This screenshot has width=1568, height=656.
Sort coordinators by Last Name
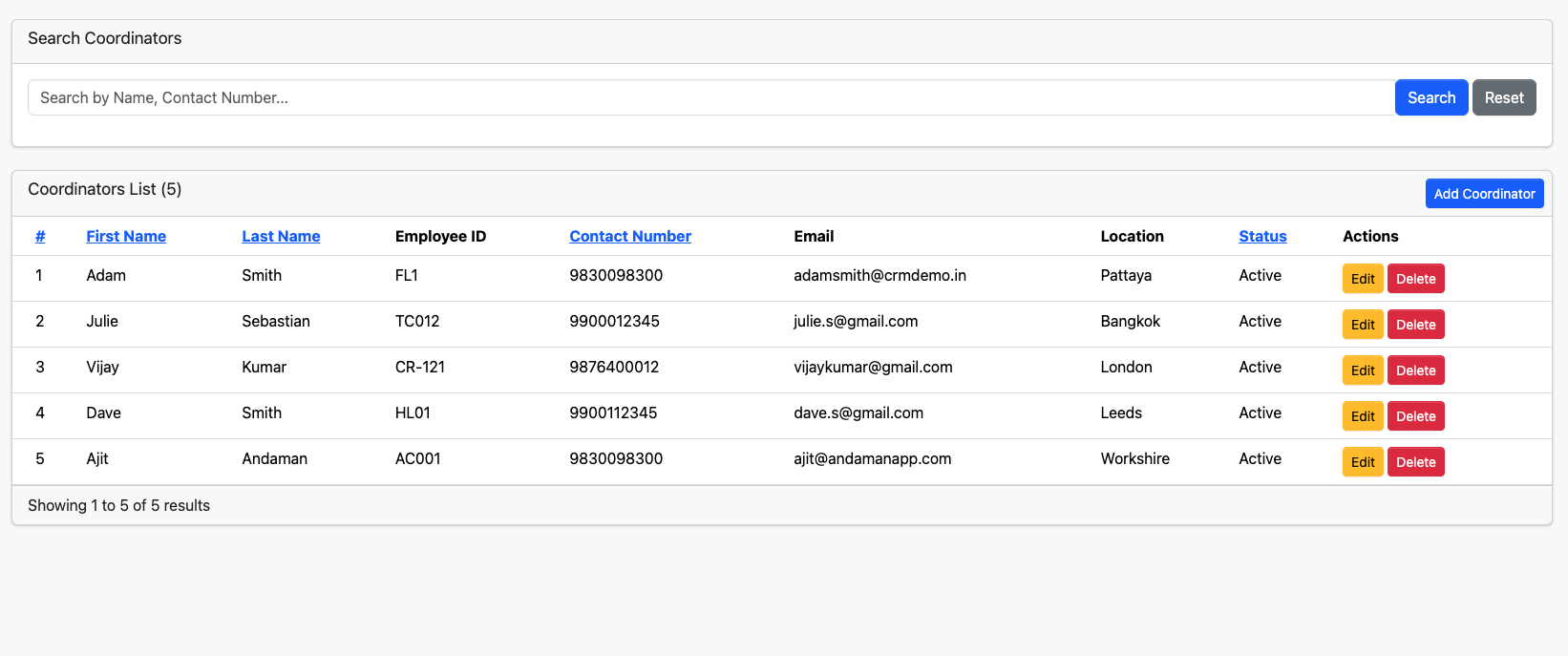coord(281,236)
